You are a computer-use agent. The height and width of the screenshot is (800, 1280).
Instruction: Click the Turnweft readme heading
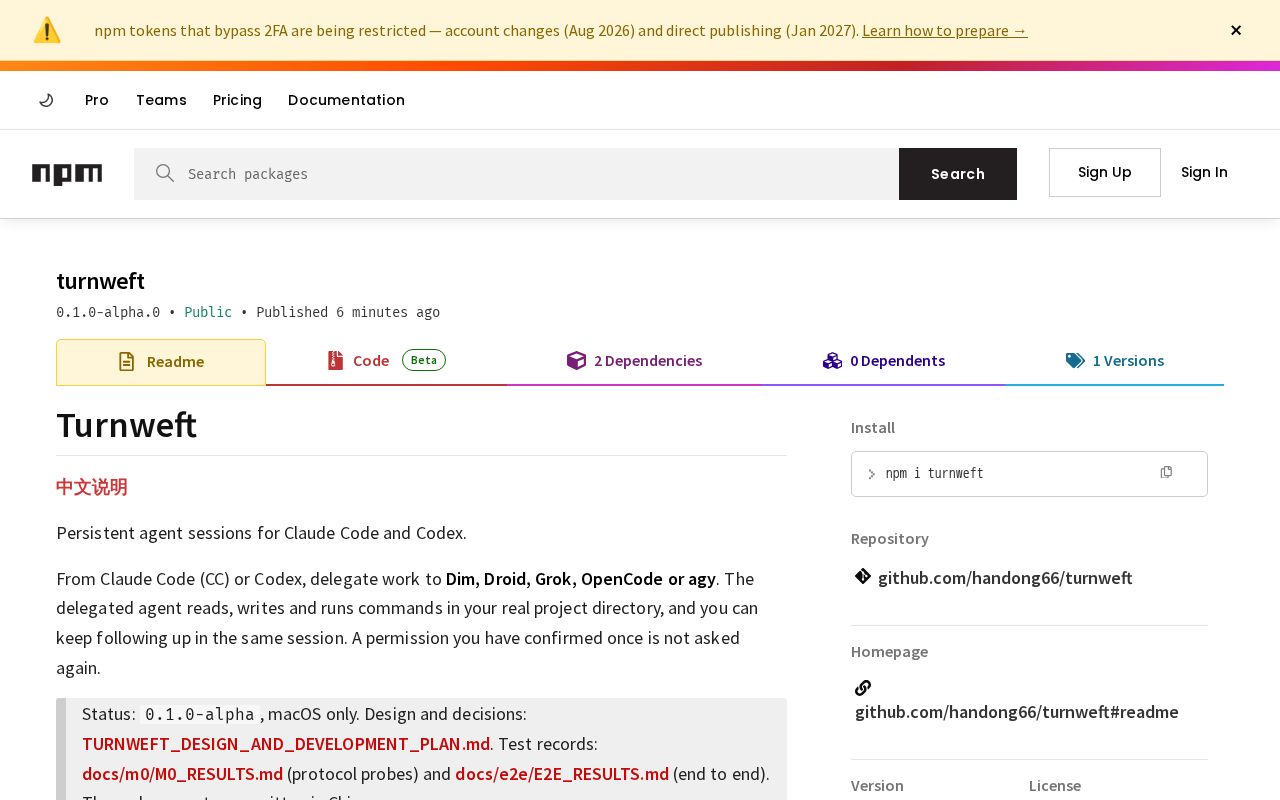click(x=126, y=425)
